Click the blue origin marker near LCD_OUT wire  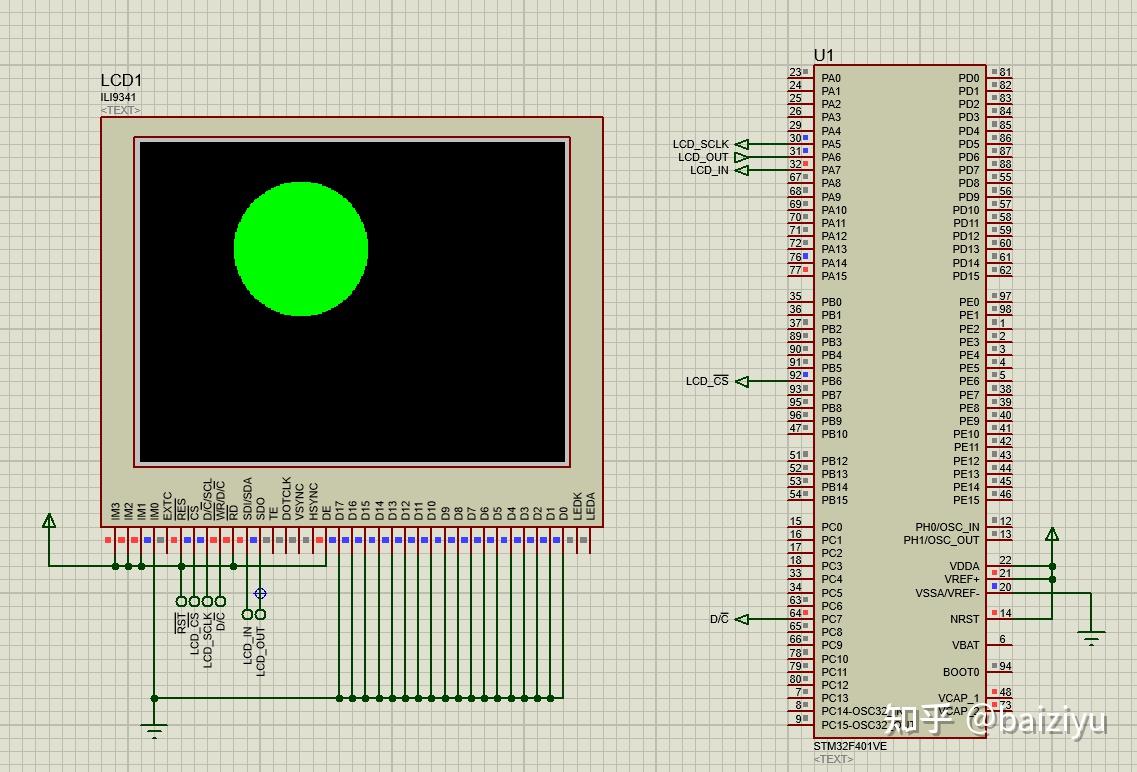(260, 593)
